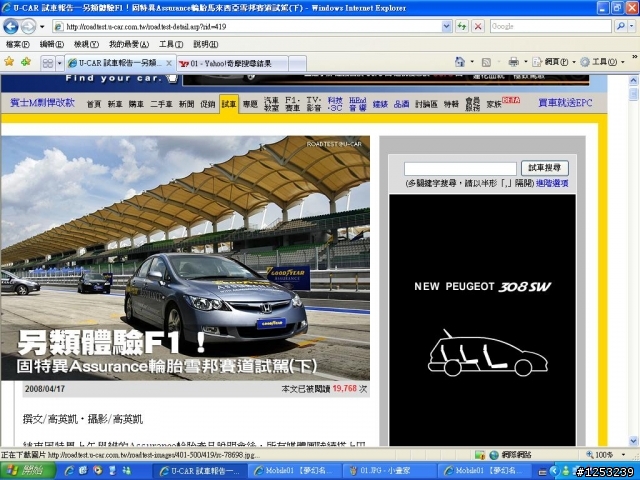The width and height of the screenshot is (640, 480).
Task: Open the 進階選項 advanced options link
Action: click(x=552, y=183)
